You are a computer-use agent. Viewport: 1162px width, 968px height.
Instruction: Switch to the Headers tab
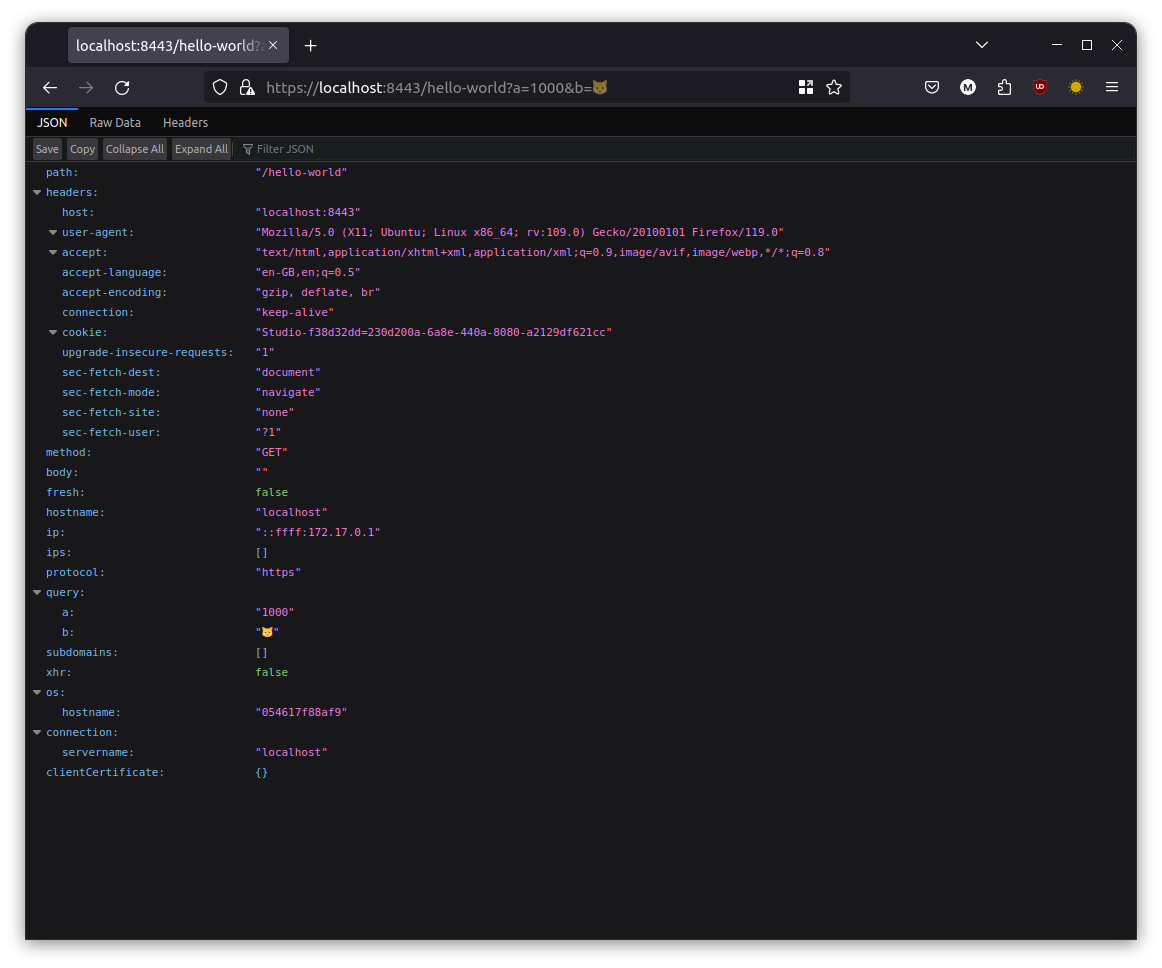[x=185, y=122]
